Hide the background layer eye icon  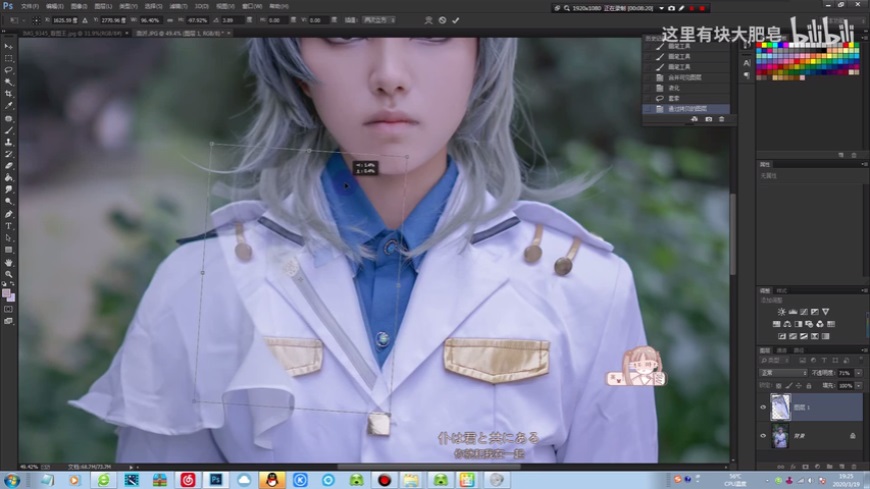(763, 436)
